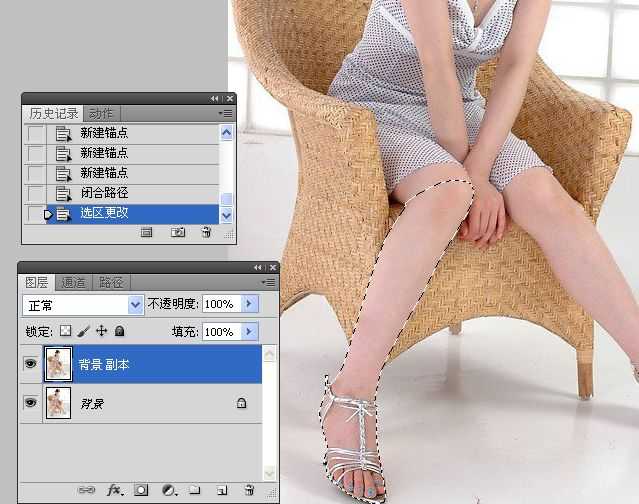This screenshot has width=639, height=504.
Task: Click the 选区更改 state document icon
Action: (x=63, y=213)
